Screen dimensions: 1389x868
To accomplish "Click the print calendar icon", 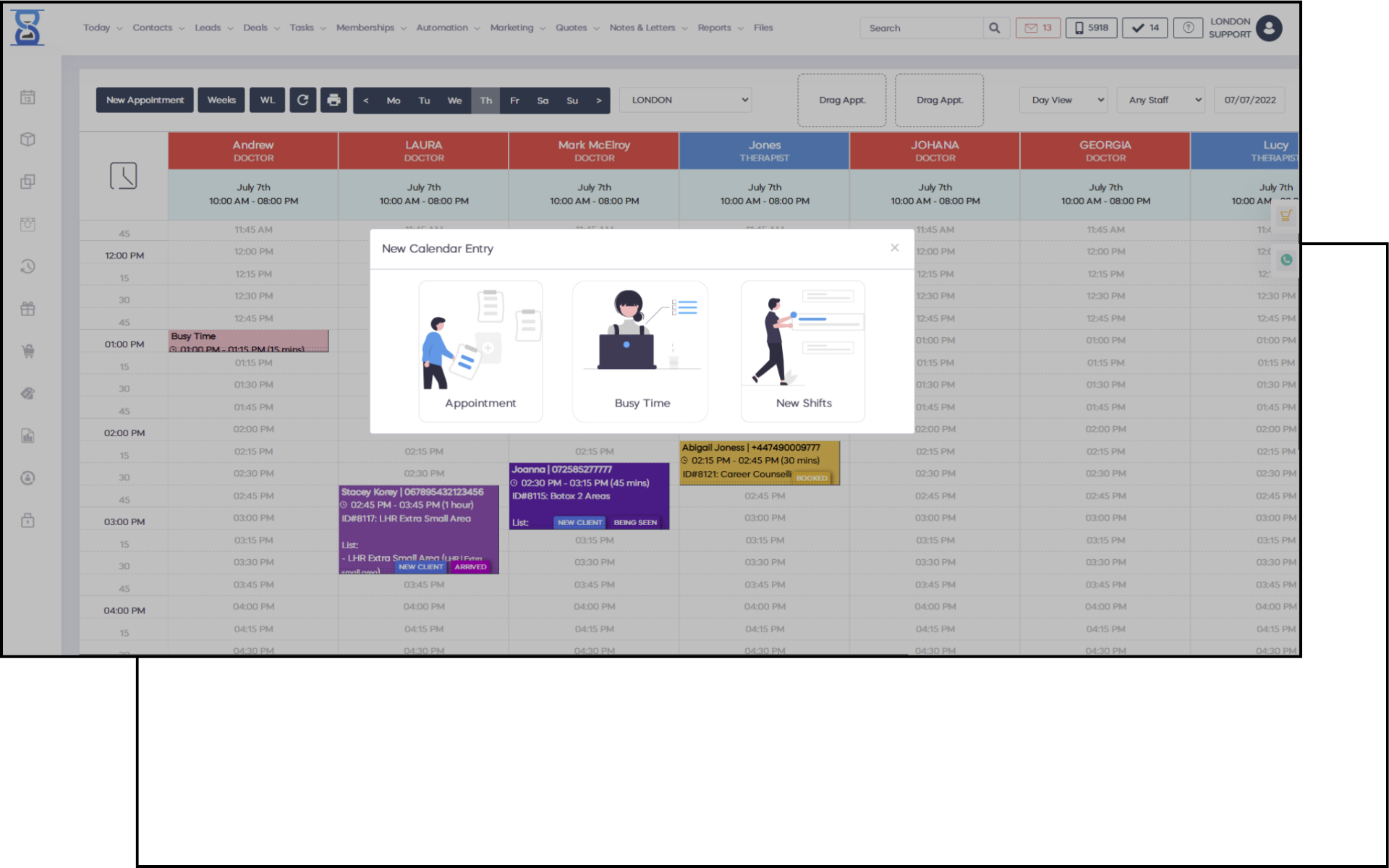I will tap(334, 100).
